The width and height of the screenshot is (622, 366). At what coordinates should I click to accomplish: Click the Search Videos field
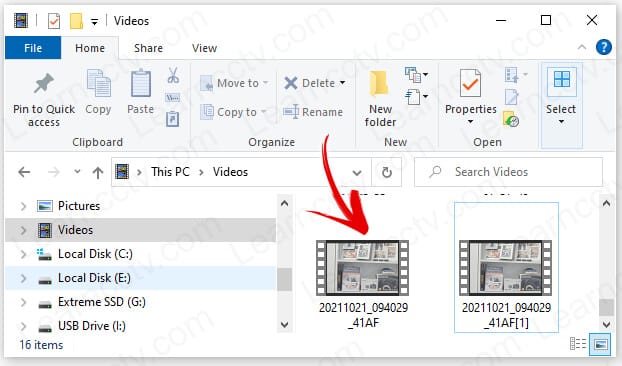[508, 172]
